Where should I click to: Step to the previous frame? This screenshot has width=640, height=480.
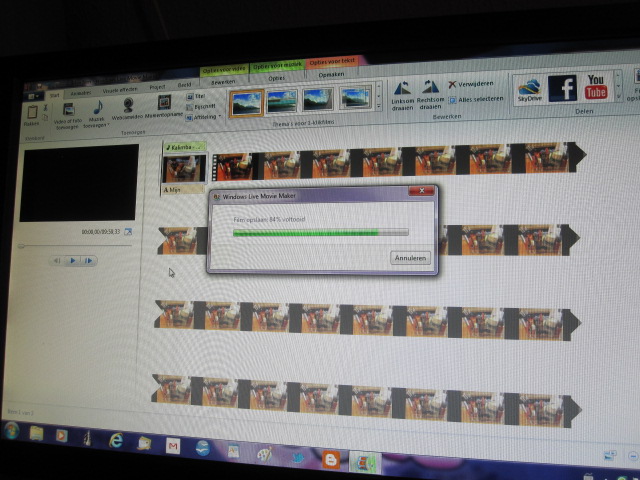point(58,260)
